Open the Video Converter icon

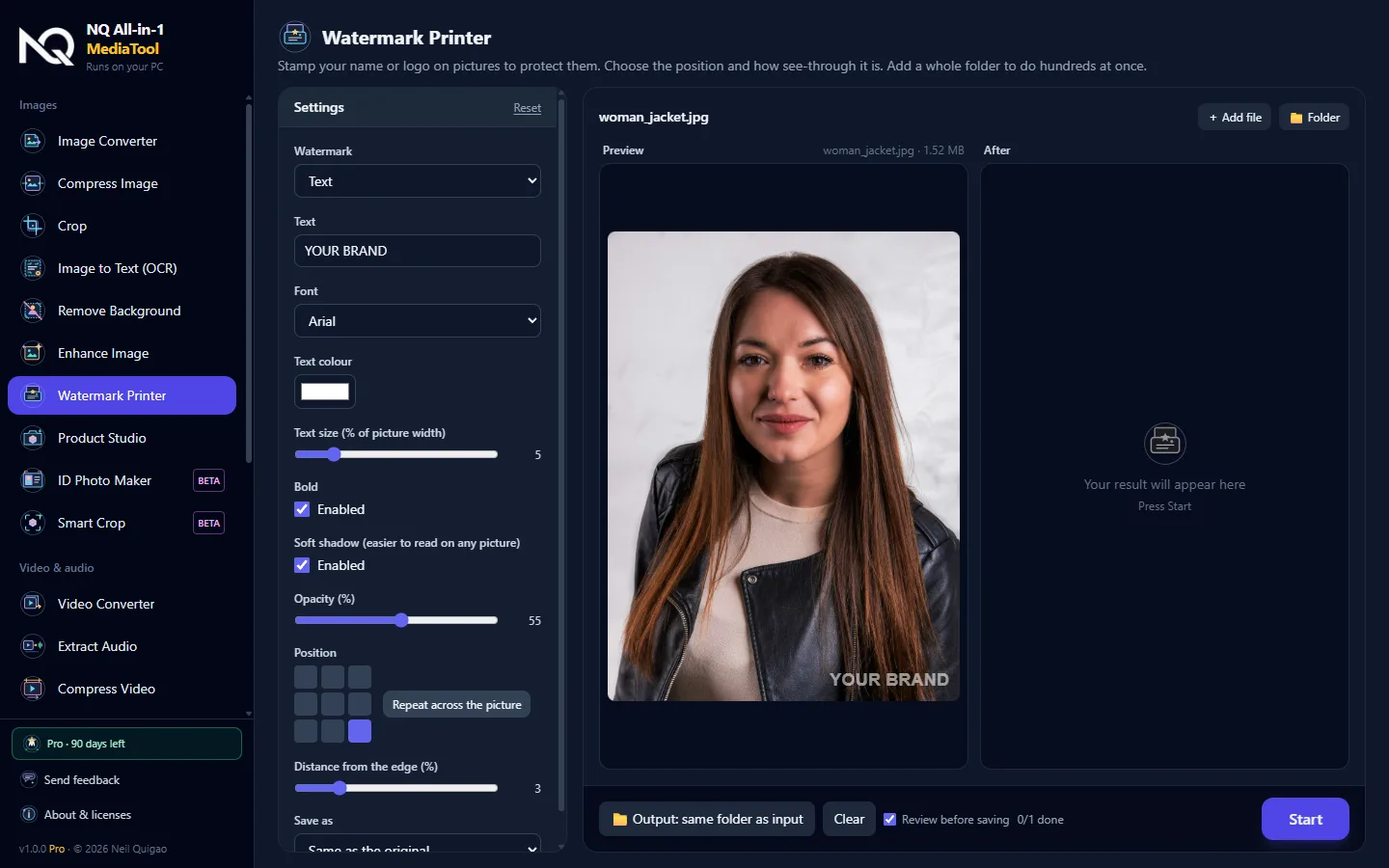[33, 604]
